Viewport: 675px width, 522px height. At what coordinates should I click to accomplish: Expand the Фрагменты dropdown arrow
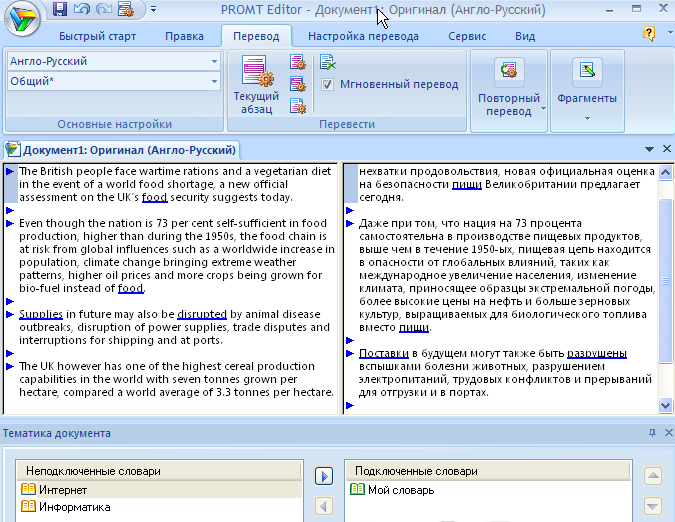click(587, 118)
